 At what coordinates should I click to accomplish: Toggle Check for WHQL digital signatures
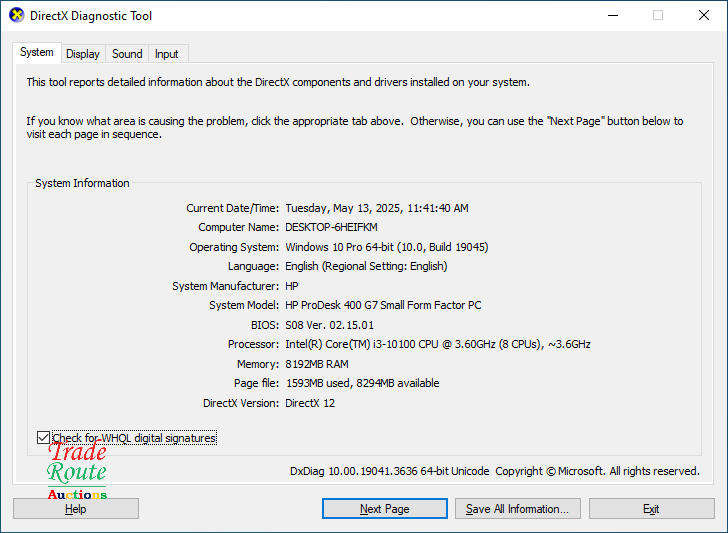coord(43,438)
